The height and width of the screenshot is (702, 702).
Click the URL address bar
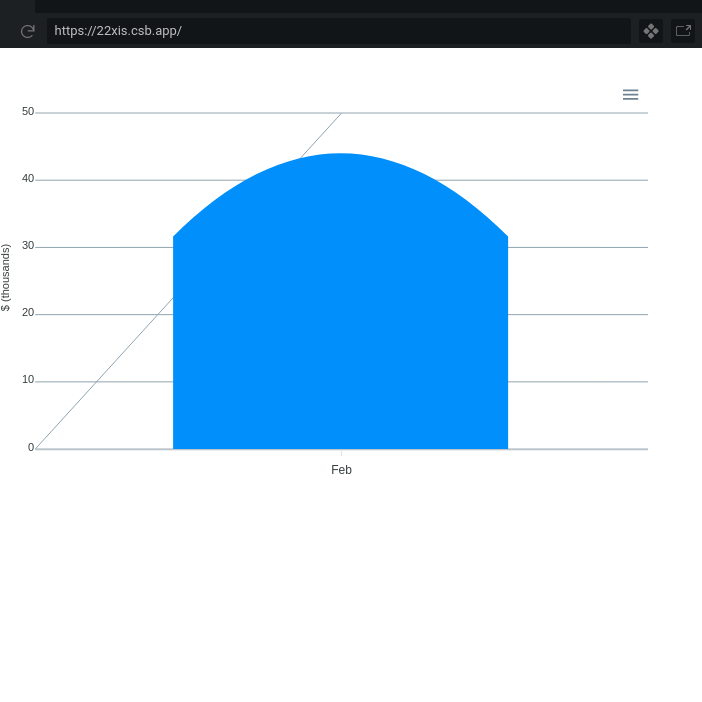[339, 31]
